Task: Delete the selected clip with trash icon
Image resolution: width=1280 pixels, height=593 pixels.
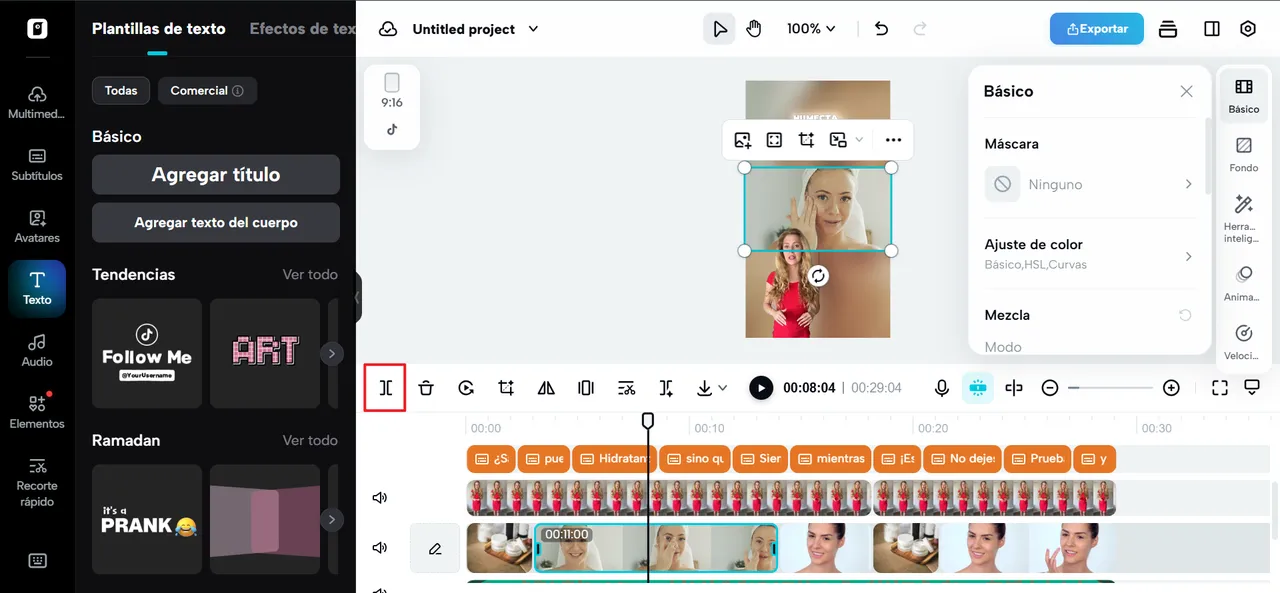Action: click(426, 388)
